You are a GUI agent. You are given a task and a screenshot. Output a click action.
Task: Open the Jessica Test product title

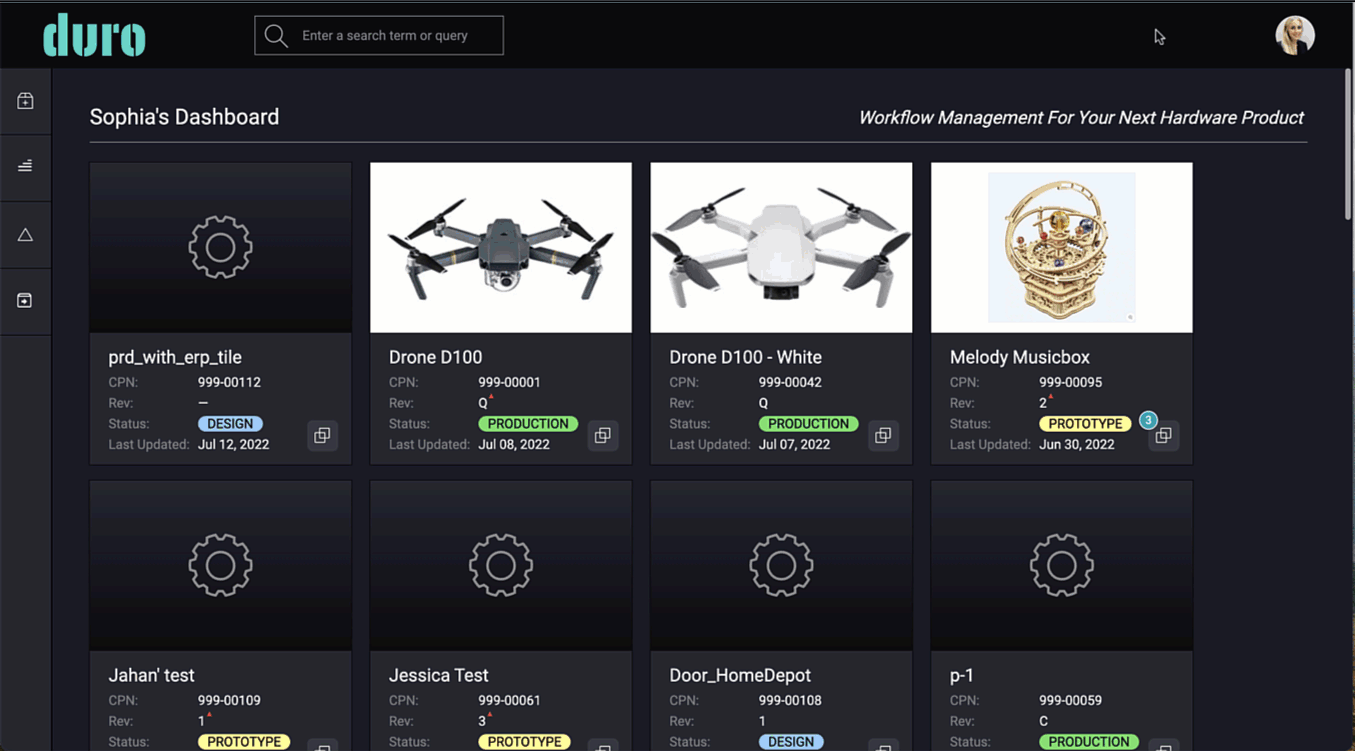click(438, 675)
